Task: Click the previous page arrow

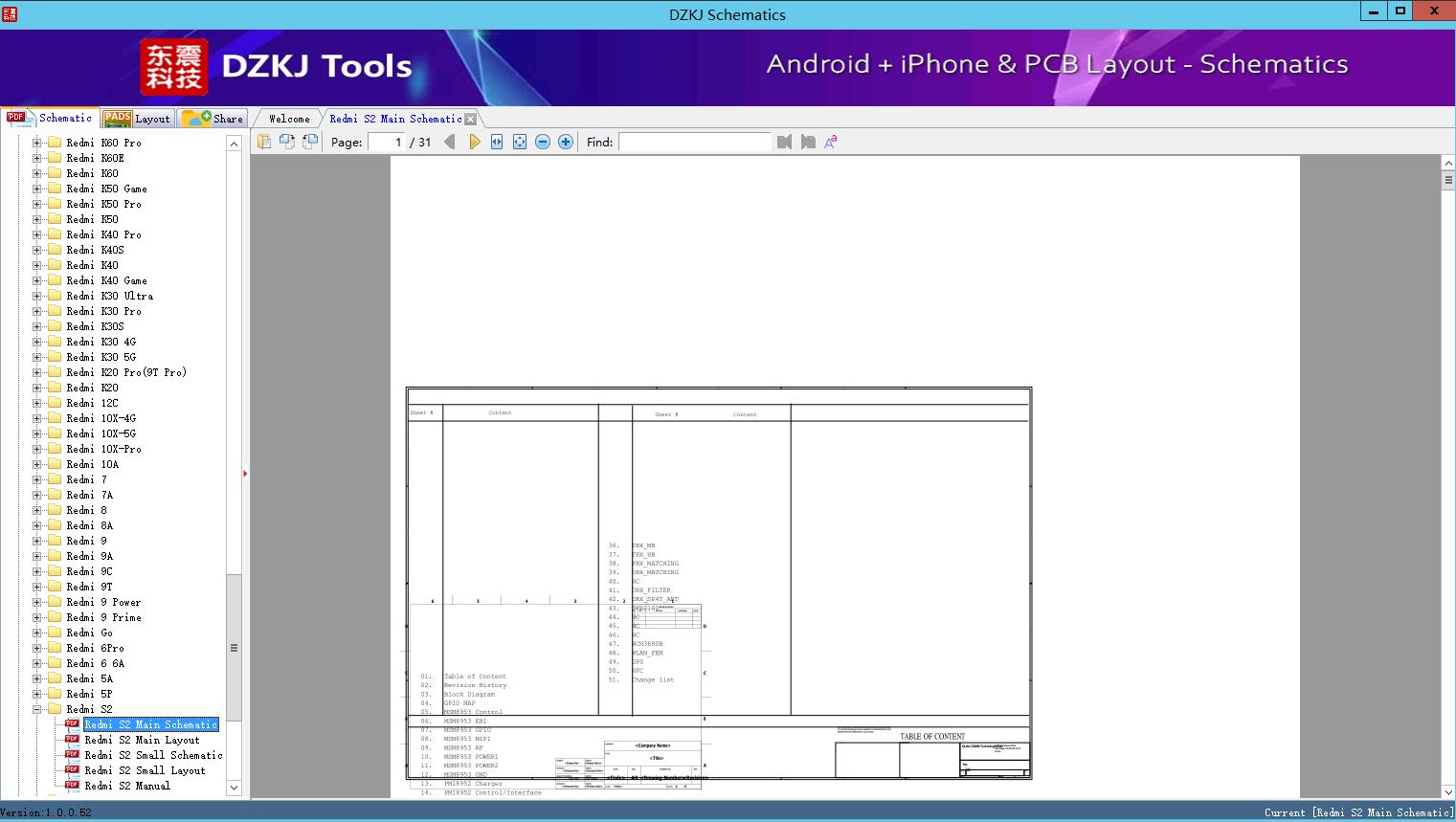Action: (449, 142)
